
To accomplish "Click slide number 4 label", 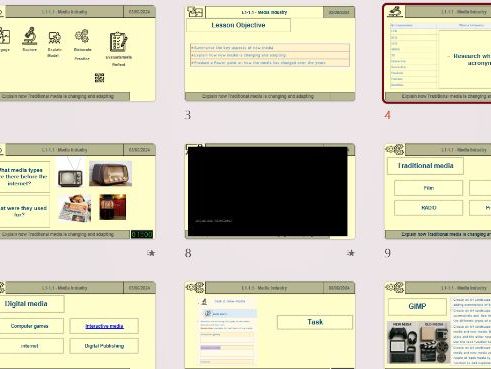I will [x=387, y=115].
